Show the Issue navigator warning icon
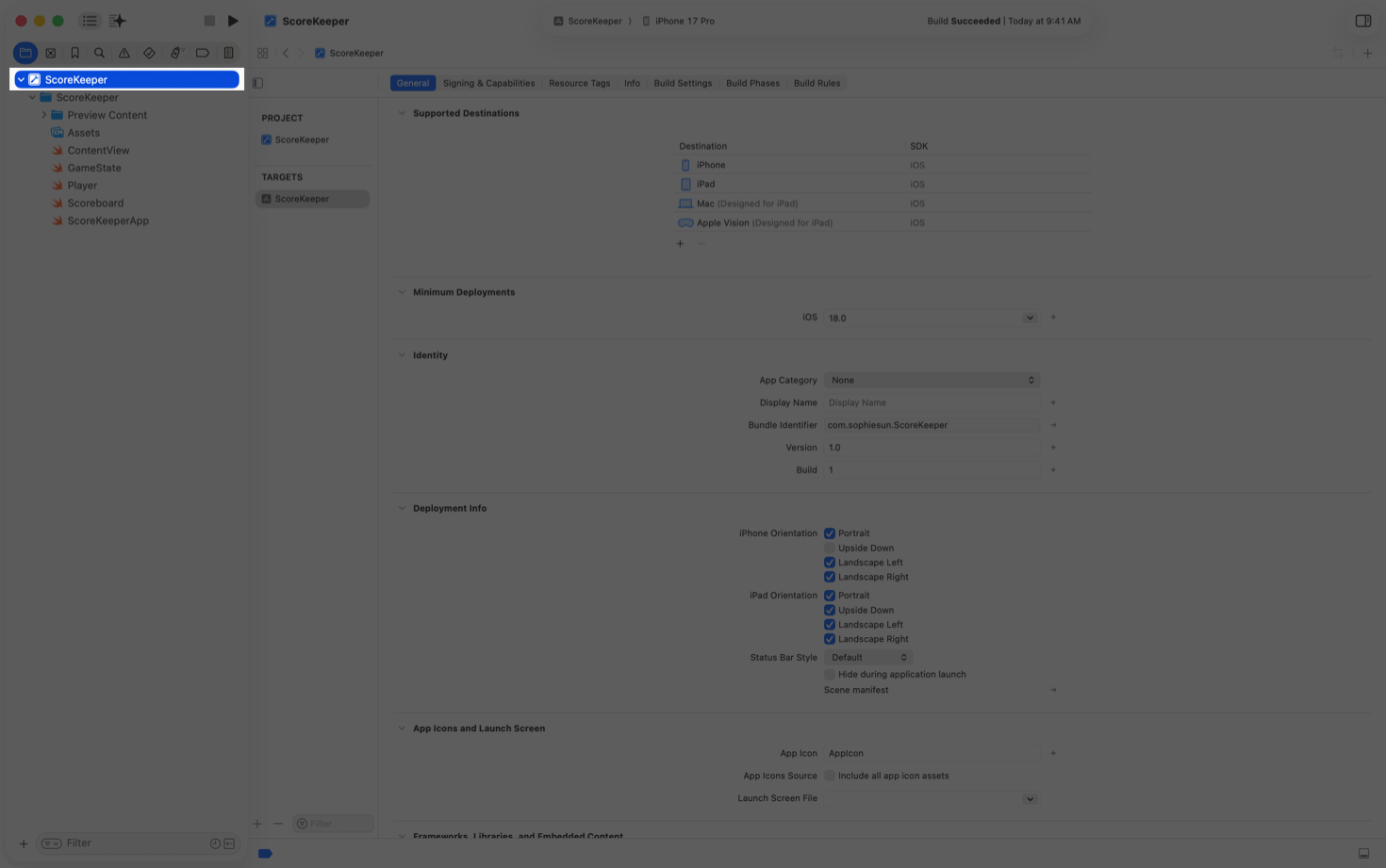Screen dimensions: 1386x868 click(124, 53)
